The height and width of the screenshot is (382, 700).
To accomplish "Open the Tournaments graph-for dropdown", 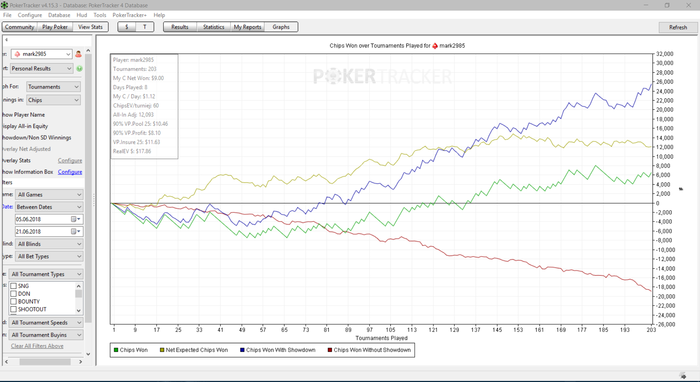I will (53, 87).
